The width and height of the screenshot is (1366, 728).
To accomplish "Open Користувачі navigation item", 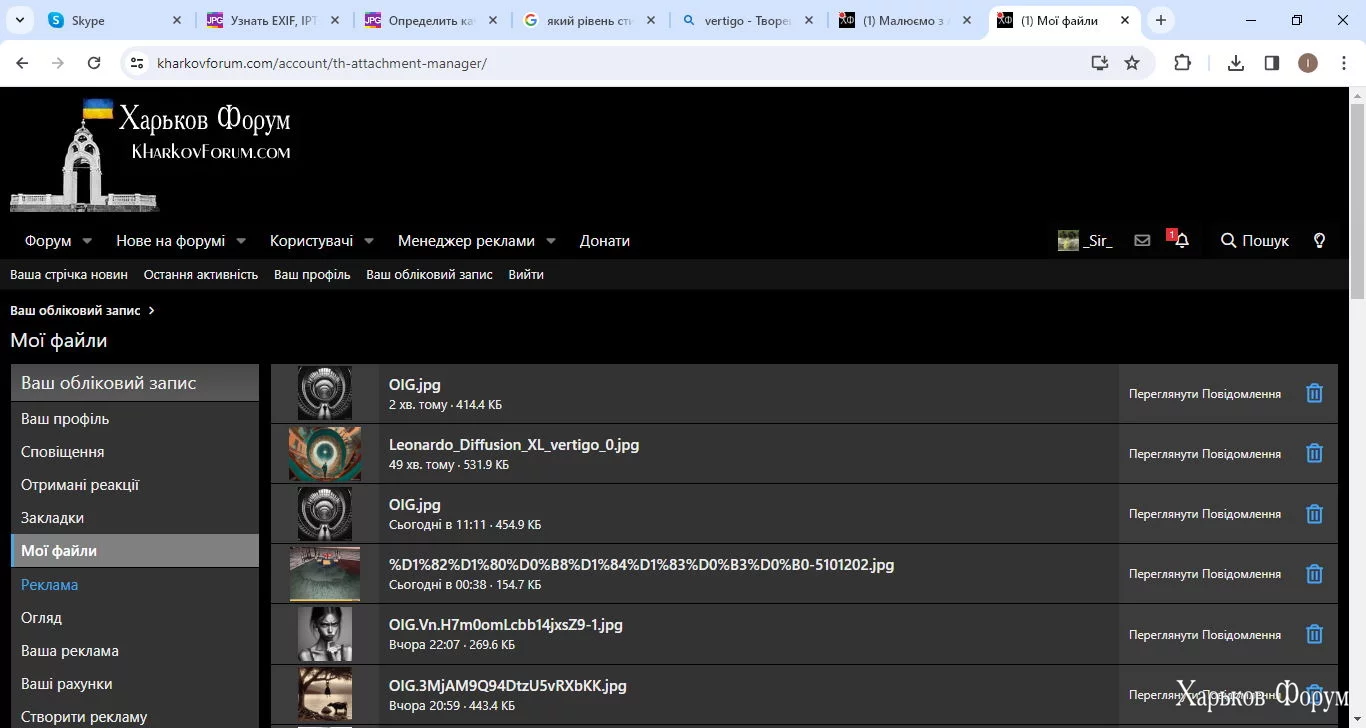I will coord(311,241).
